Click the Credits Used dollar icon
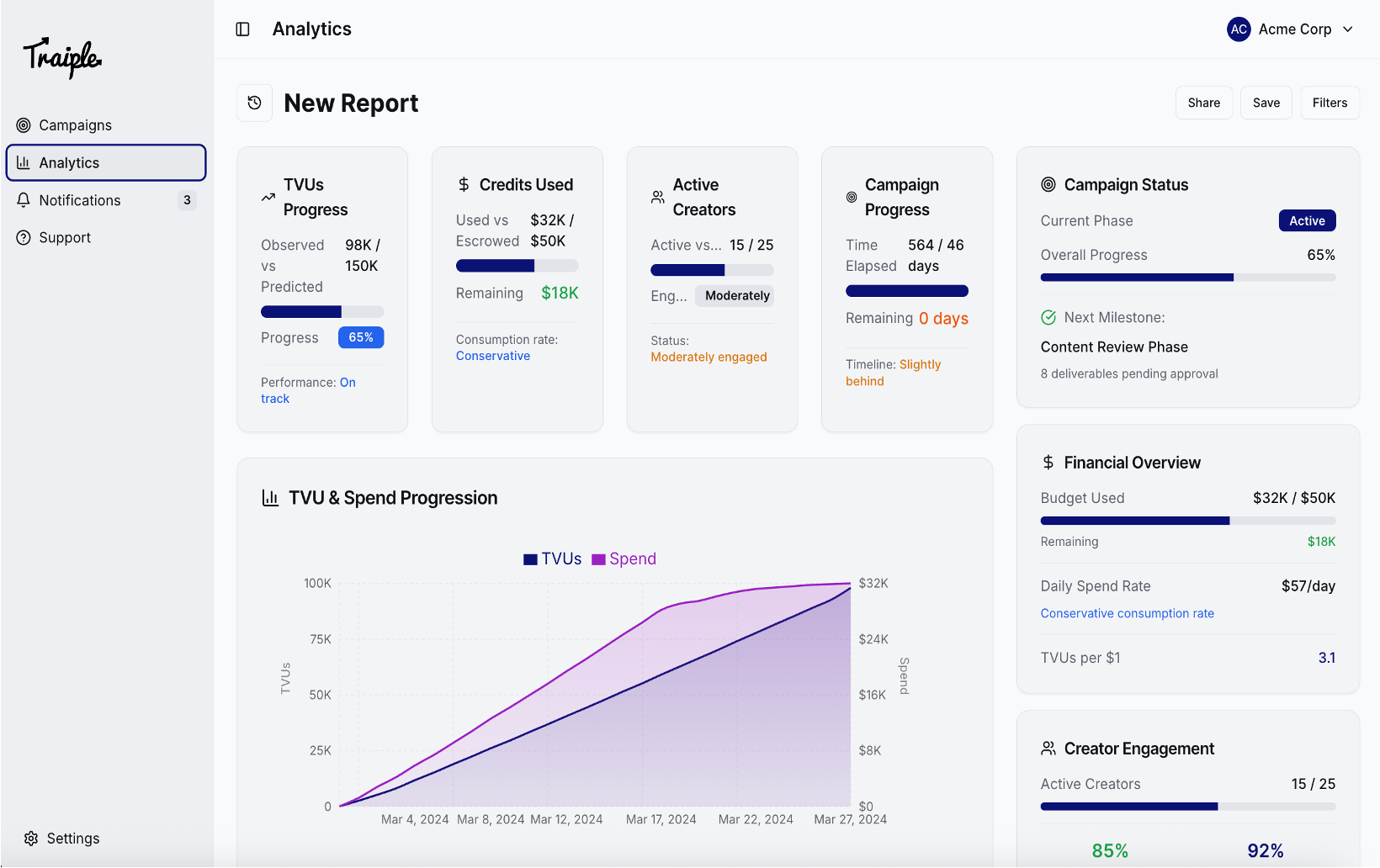1380x868 pixels. 464,185
